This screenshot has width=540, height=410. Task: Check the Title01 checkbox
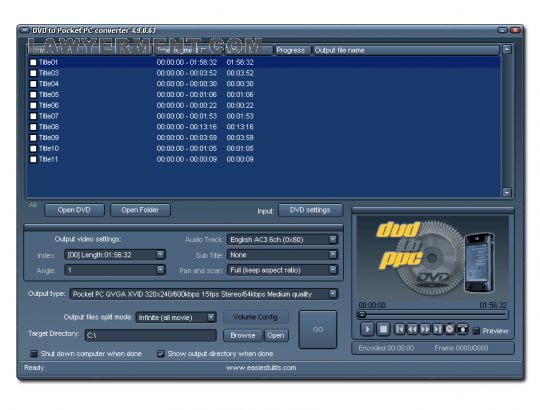point(33,62)
